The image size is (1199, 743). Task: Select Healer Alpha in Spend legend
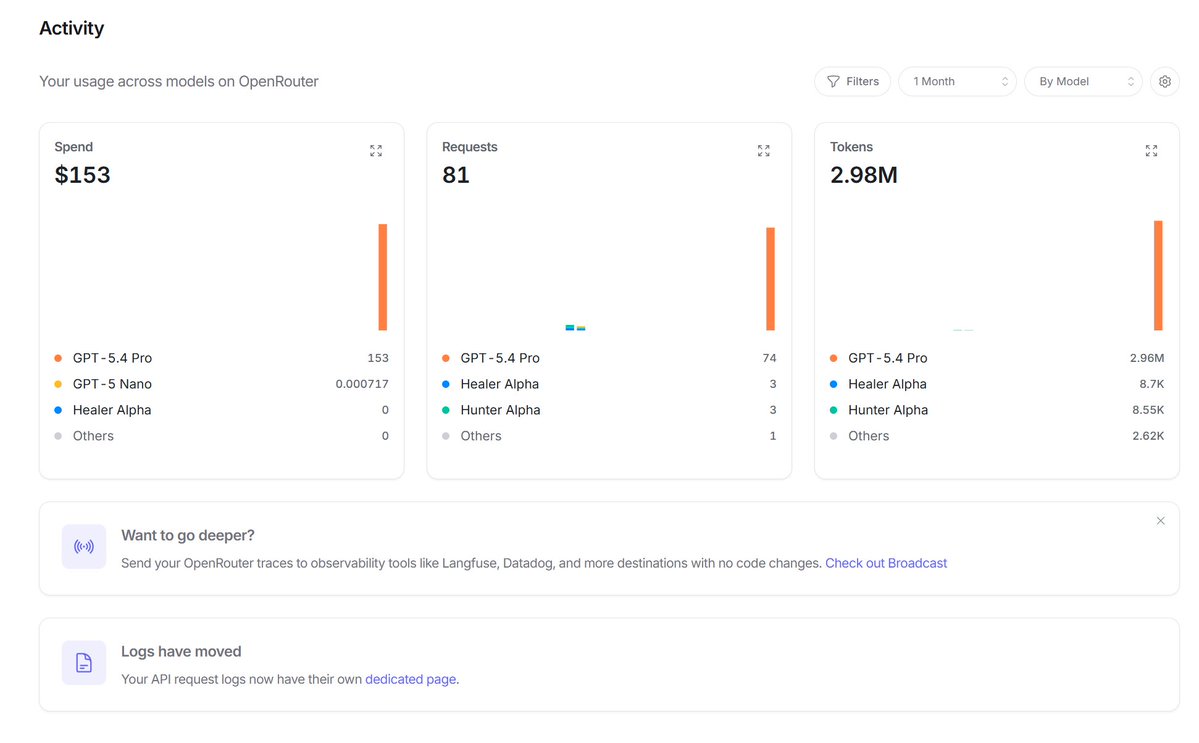point(112,410)
